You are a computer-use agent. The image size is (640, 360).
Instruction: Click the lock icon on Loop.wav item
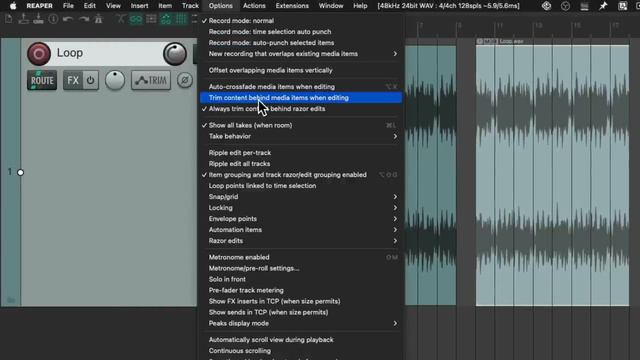480,41
